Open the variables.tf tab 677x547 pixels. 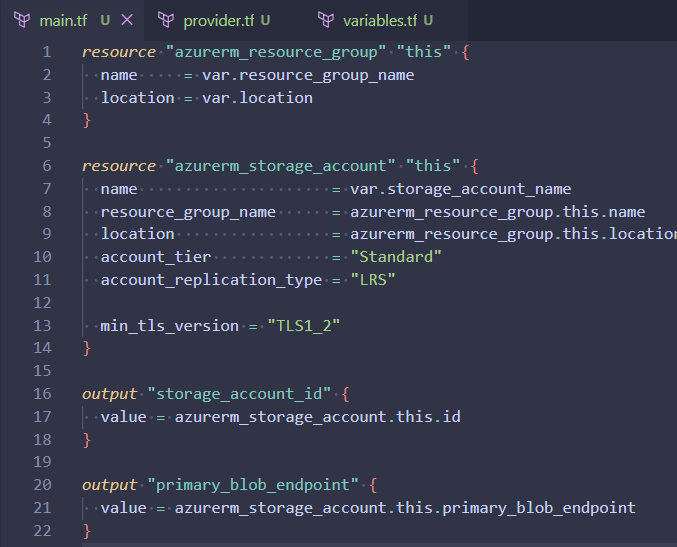pyautogui.click(x=380, y=20)
